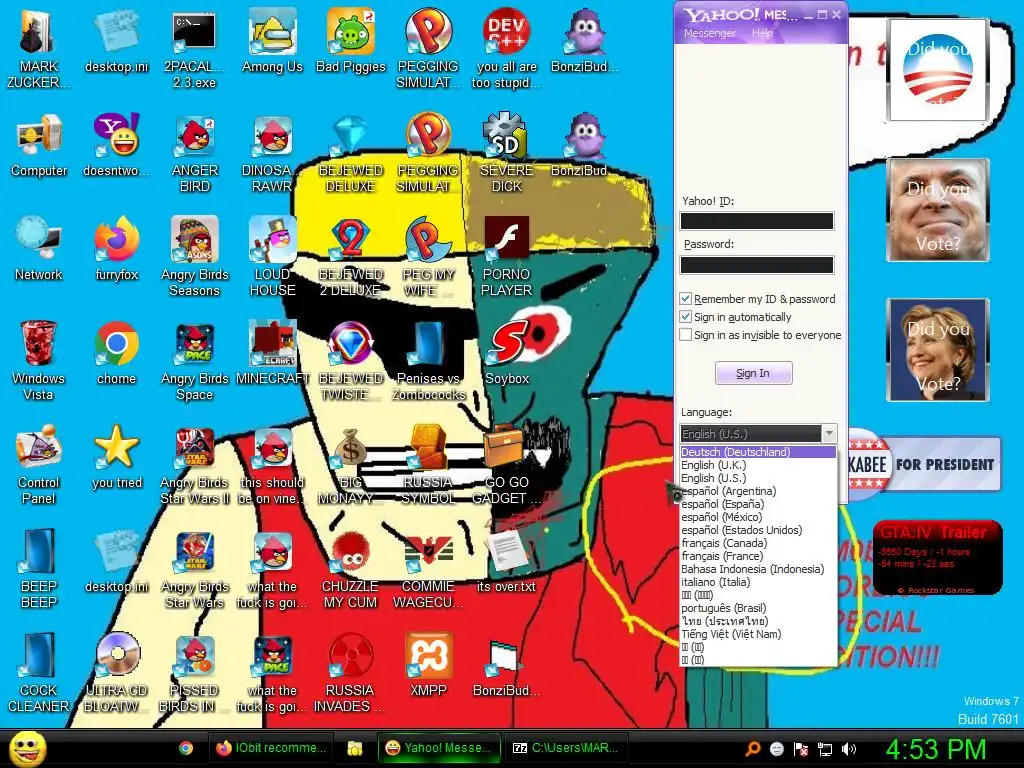
Task: Click the Sign In button
Action: pos(754,374)
